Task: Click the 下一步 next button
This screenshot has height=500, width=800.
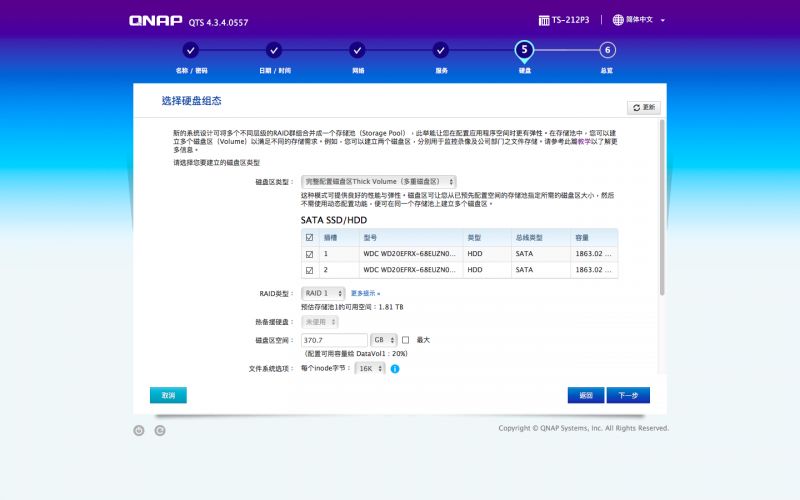Action: 627,395
